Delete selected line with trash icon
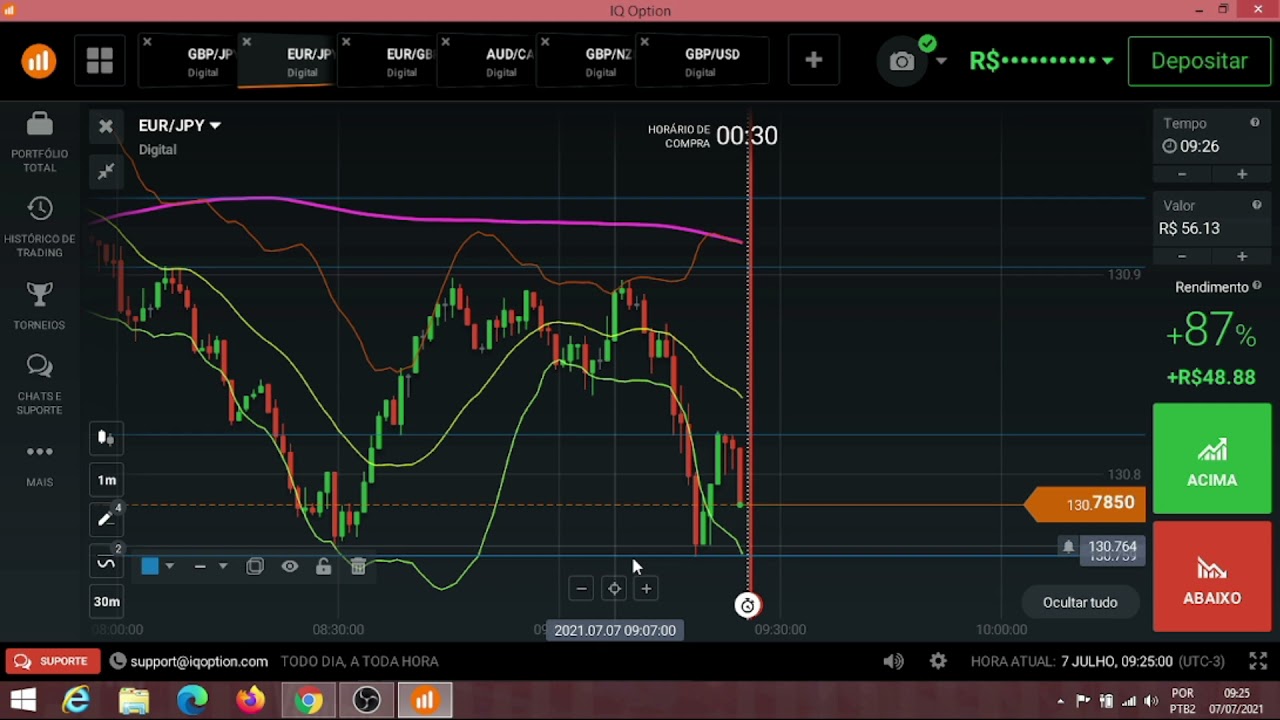Image resolution: width=1280 pixels, height=720 pixels. [x=358, y=567]
